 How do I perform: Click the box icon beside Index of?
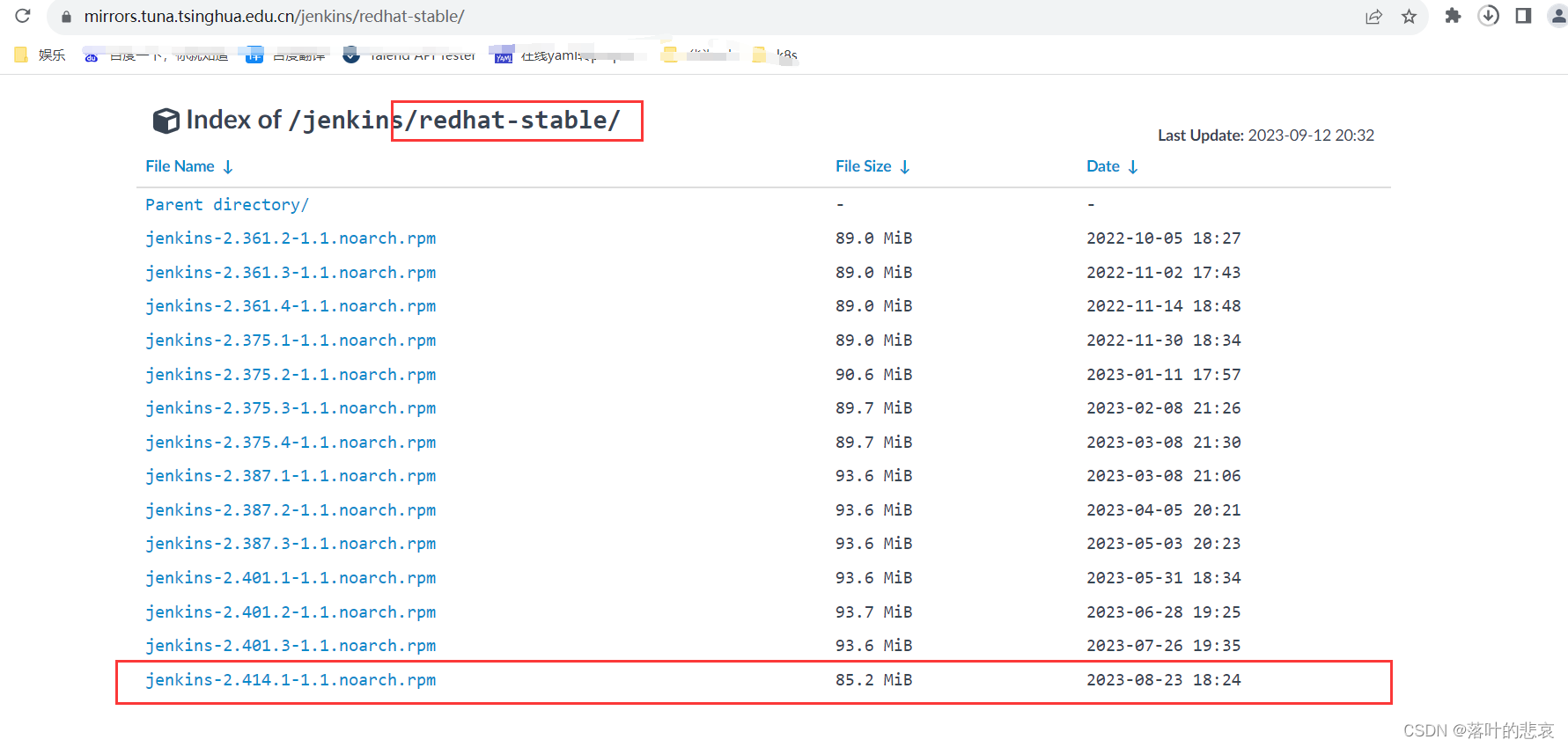pos(166,121)
